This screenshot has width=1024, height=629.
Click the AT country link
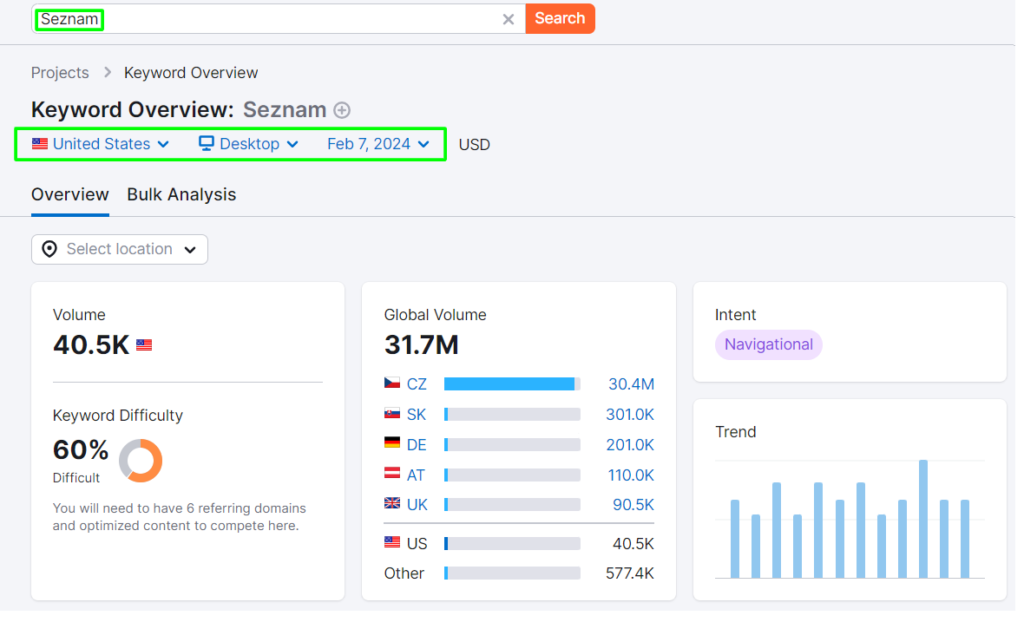[x=416, y=475]
